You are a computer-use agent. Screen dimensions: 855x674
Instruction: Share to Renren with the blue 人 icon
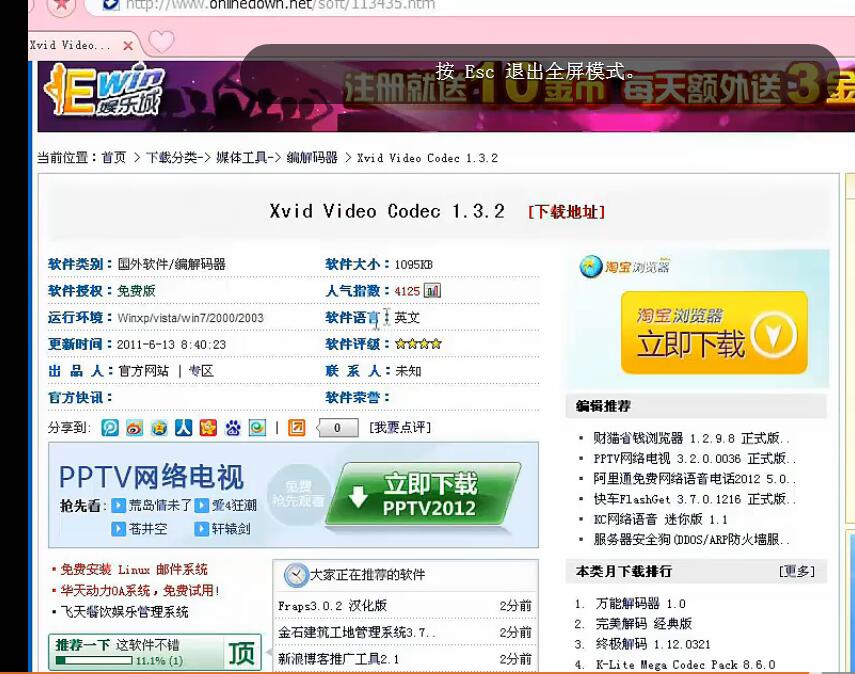[184, 428]
